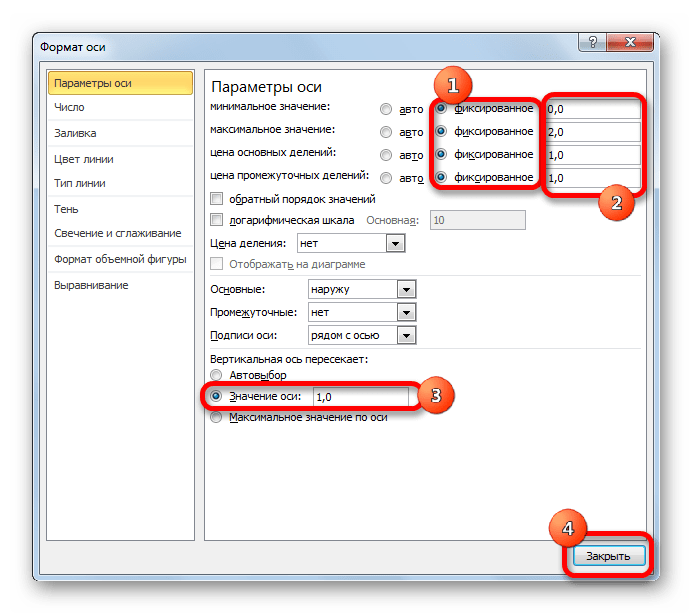
Task: Click the help question mark button
Action: click(593, 42)
